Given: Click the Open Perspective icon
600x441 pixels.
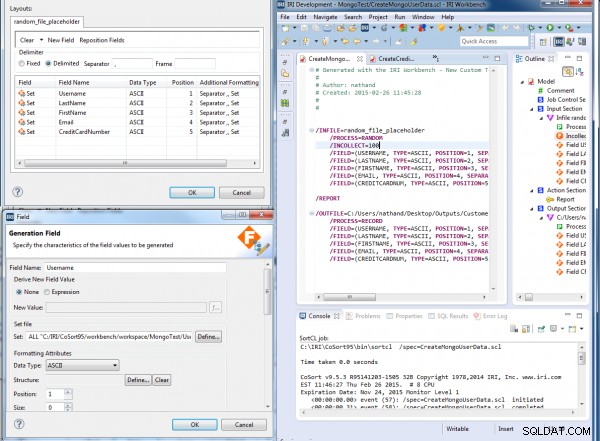Looking at the screenshot, I should (543, 42).
